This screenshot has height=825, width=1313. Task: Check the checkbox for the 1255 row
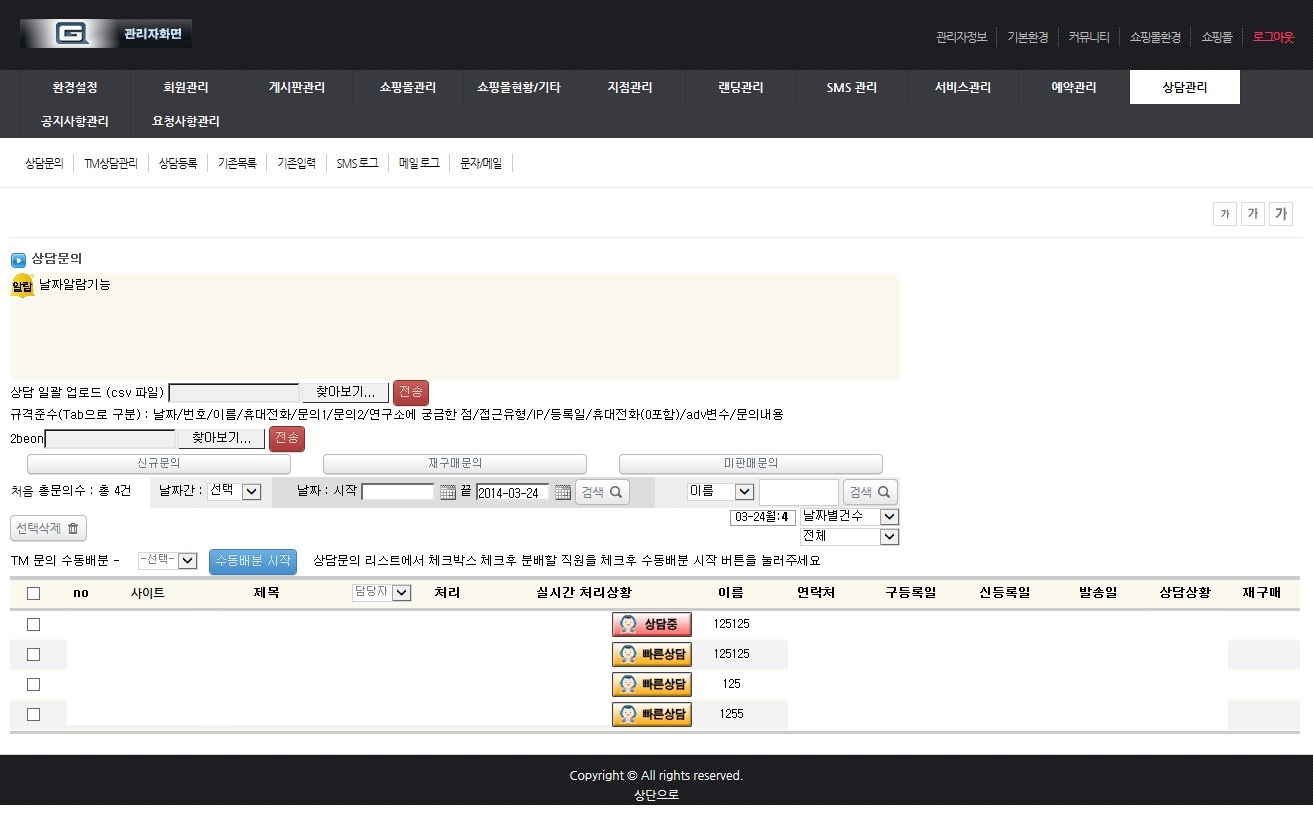click(x=33, y=714)
